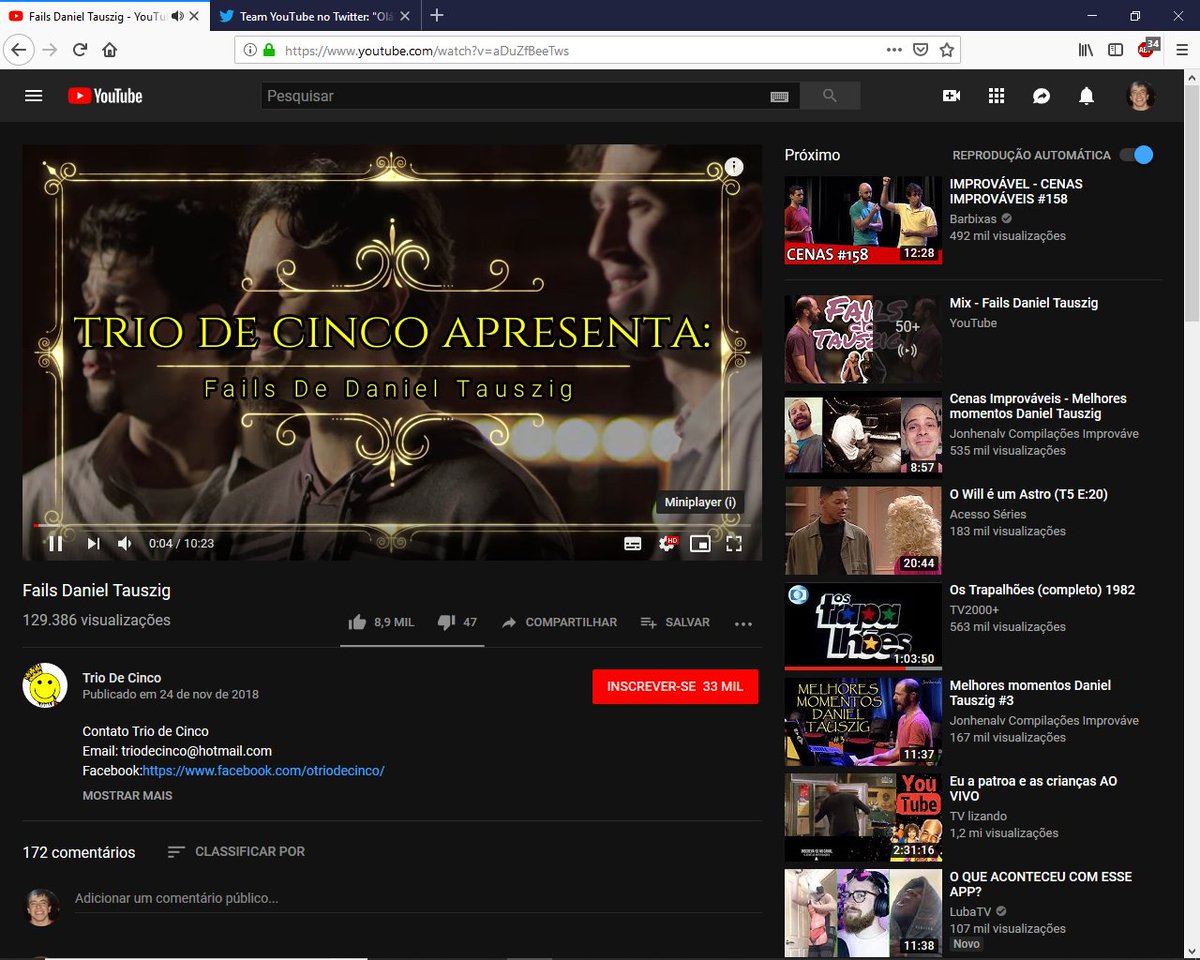Reload the current page
Viewport: 1200px width, 960px height.
79,49
